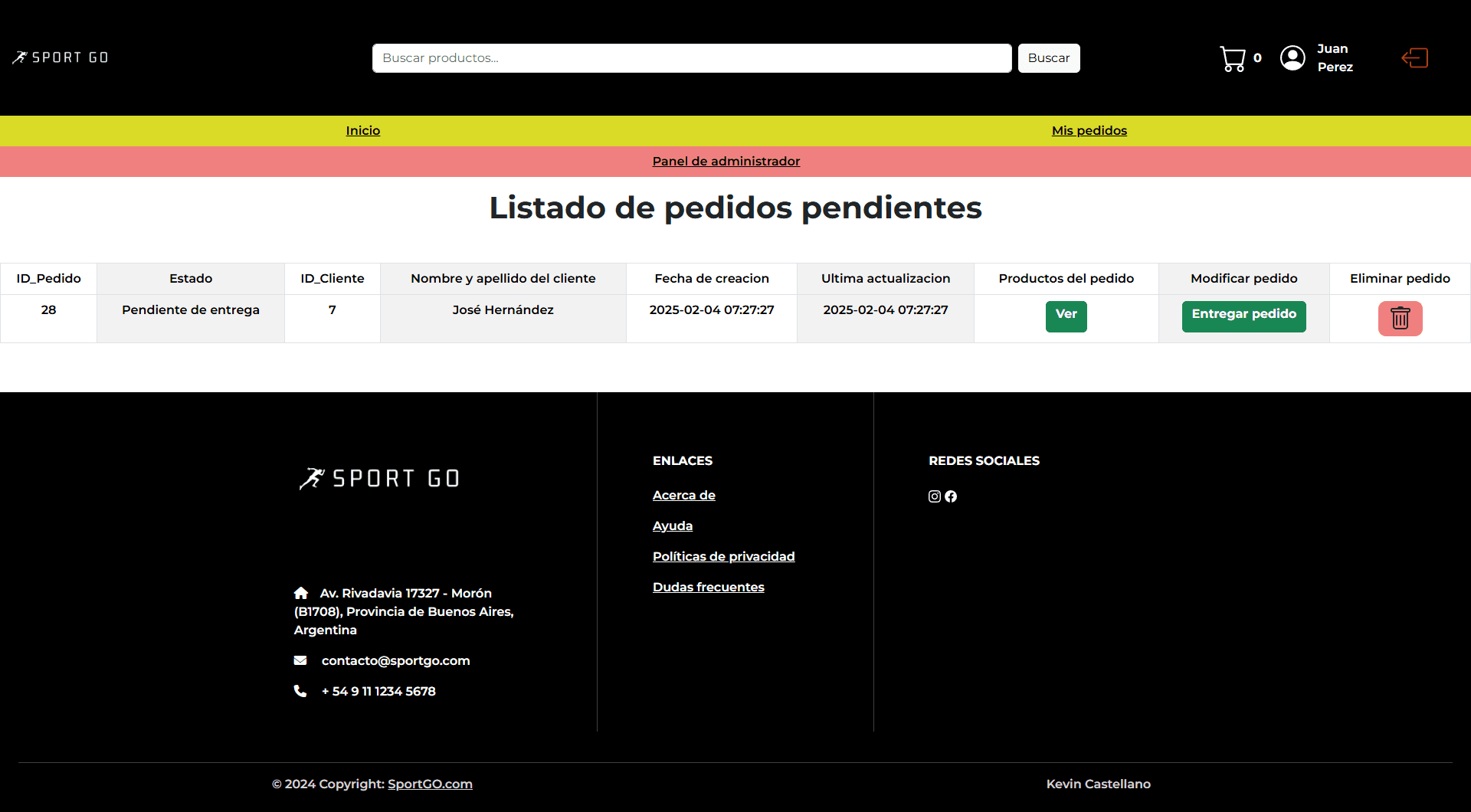1471x812 pixels.
Task: Click the shopping cart icon
Action: [1232, 58]
